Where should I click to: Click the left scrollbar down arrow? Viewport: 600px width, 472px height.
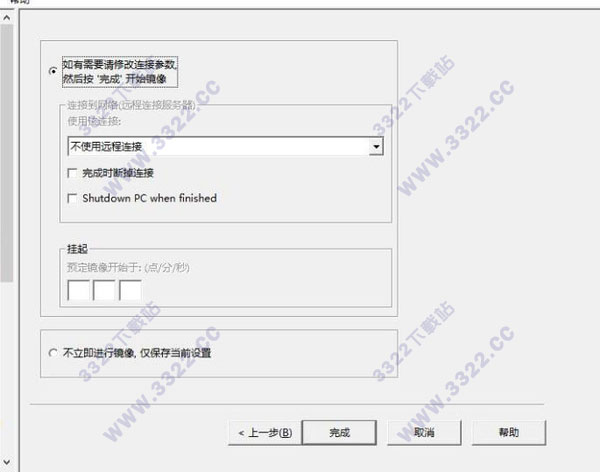click(7, 462)
